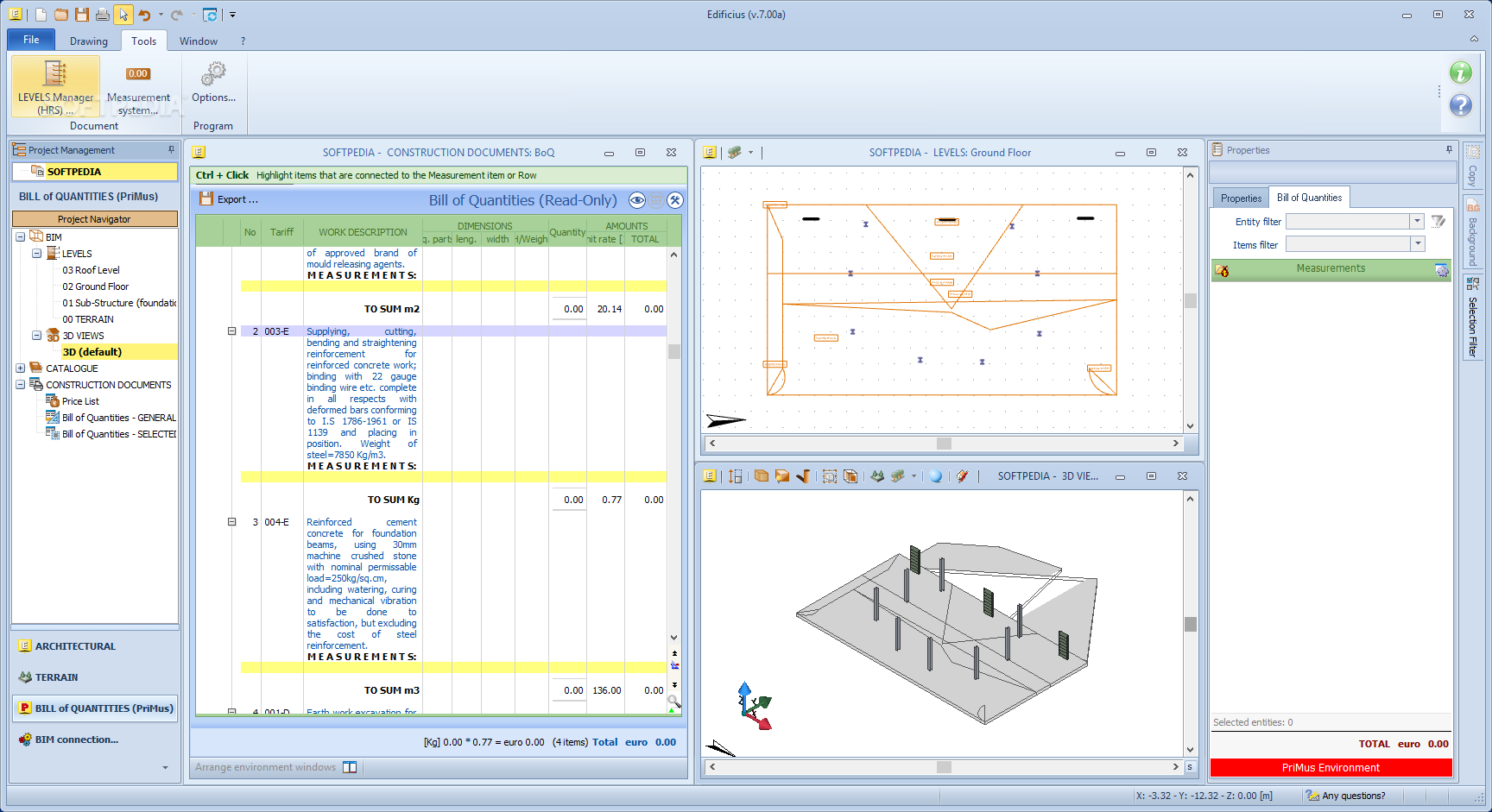This screenshot has width=1492, height=812.
Task: Switch to the Drawing ribbon tab
Action: [89, 41]
